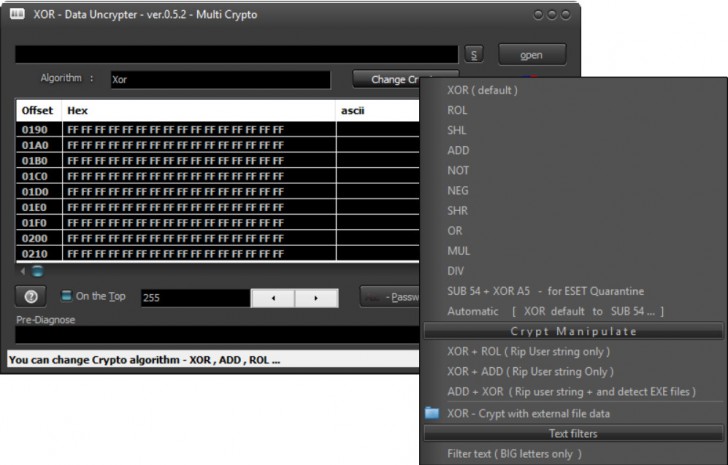
Task: Click the Crypt Manipulate section header
Action: click(573, 331)
